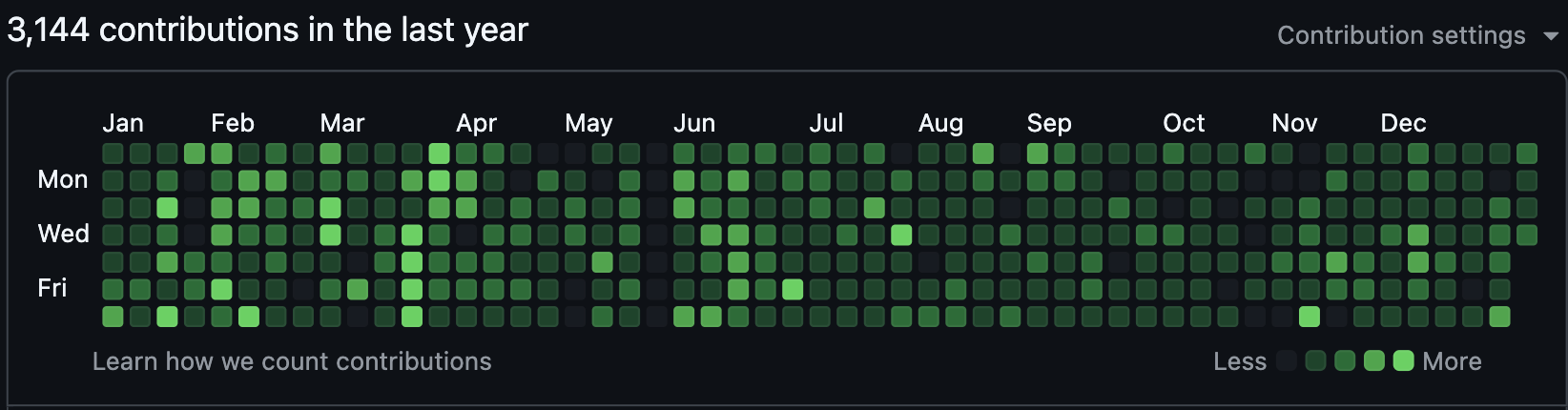Click the 'More' legend label

coord(1452,361)
